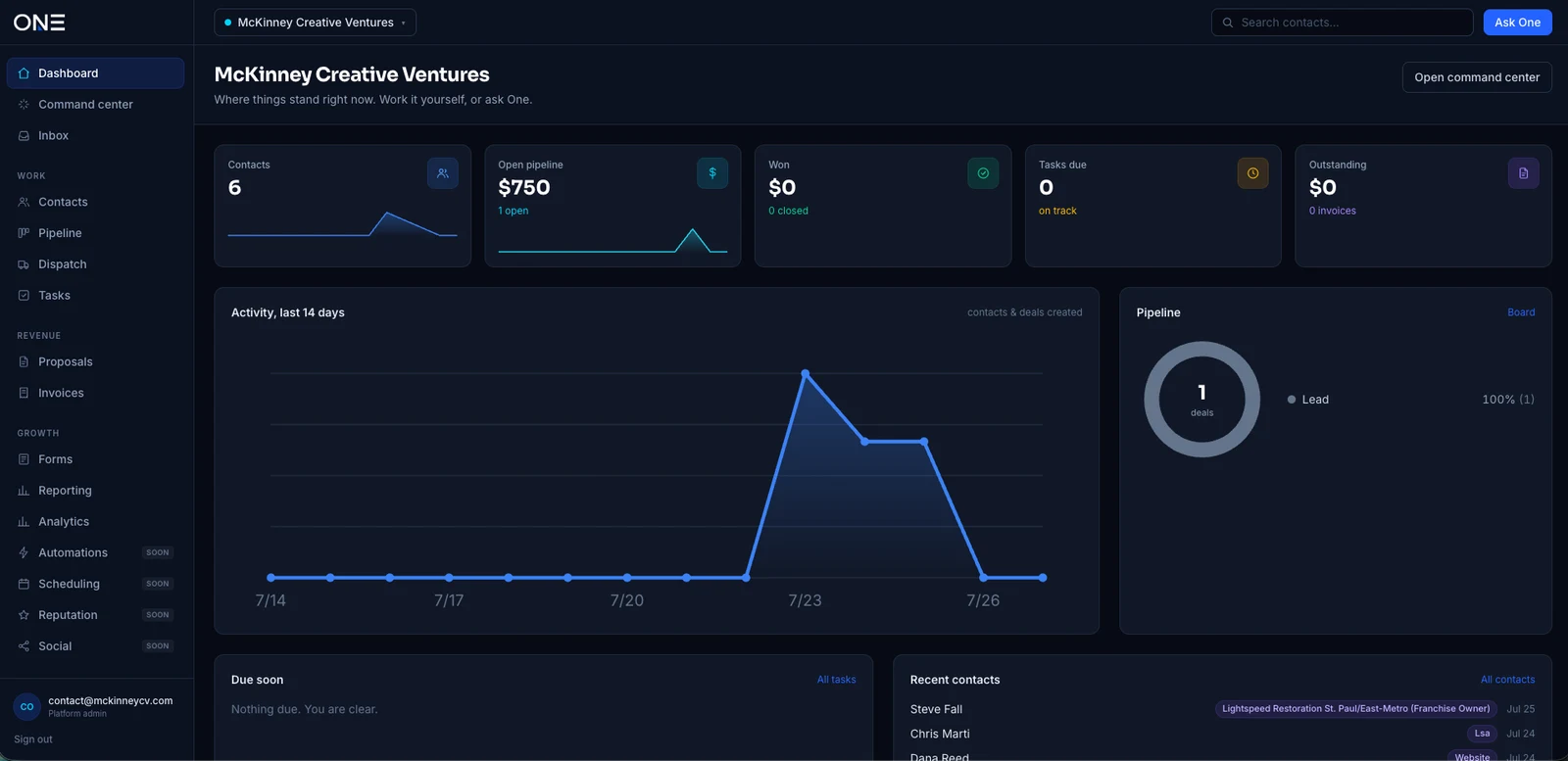Viewport: 1568px width, 761px height.
Task: Open Chris Marti in Recent contacts
Action: click(940, 734)
